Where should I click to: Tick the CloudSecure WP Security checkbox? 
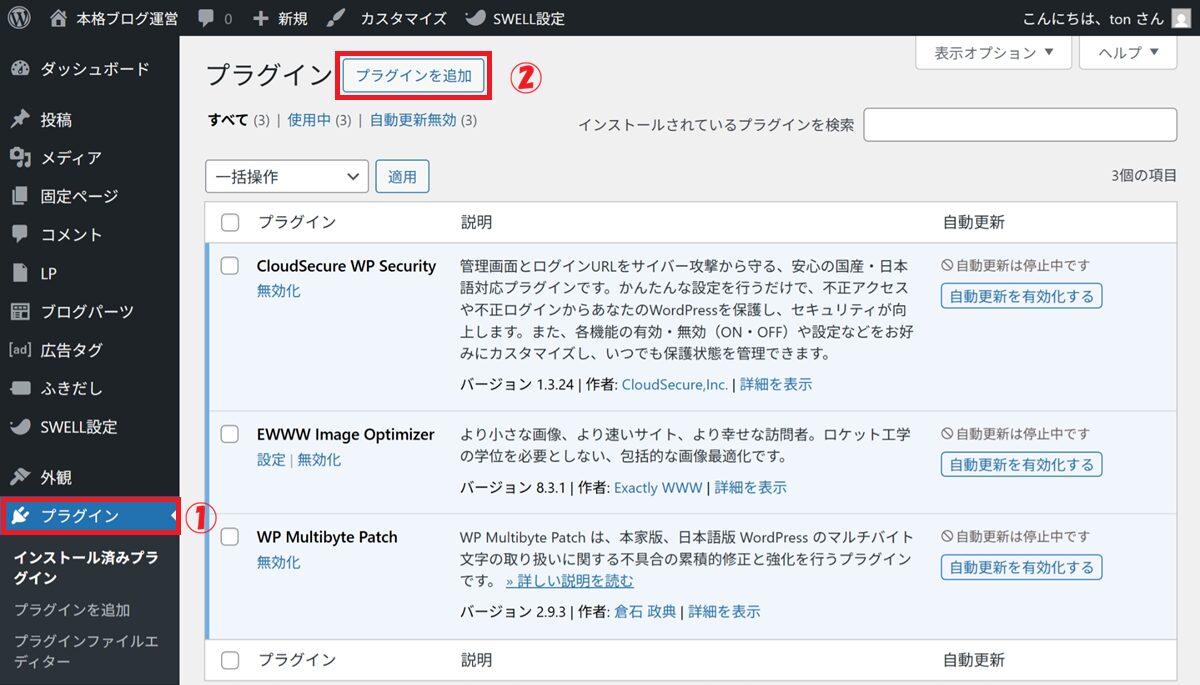pos(230,266)
